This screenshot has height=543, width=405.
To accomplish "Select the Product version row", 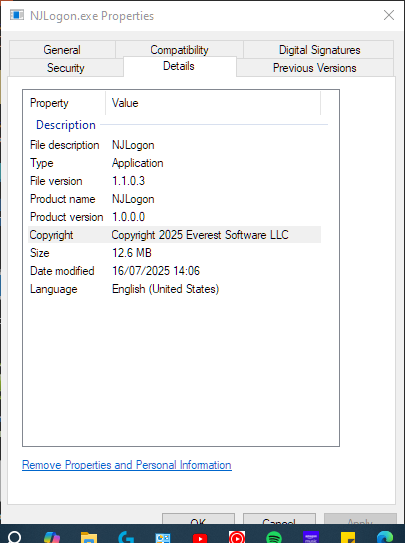I will (x=174, y=217).
